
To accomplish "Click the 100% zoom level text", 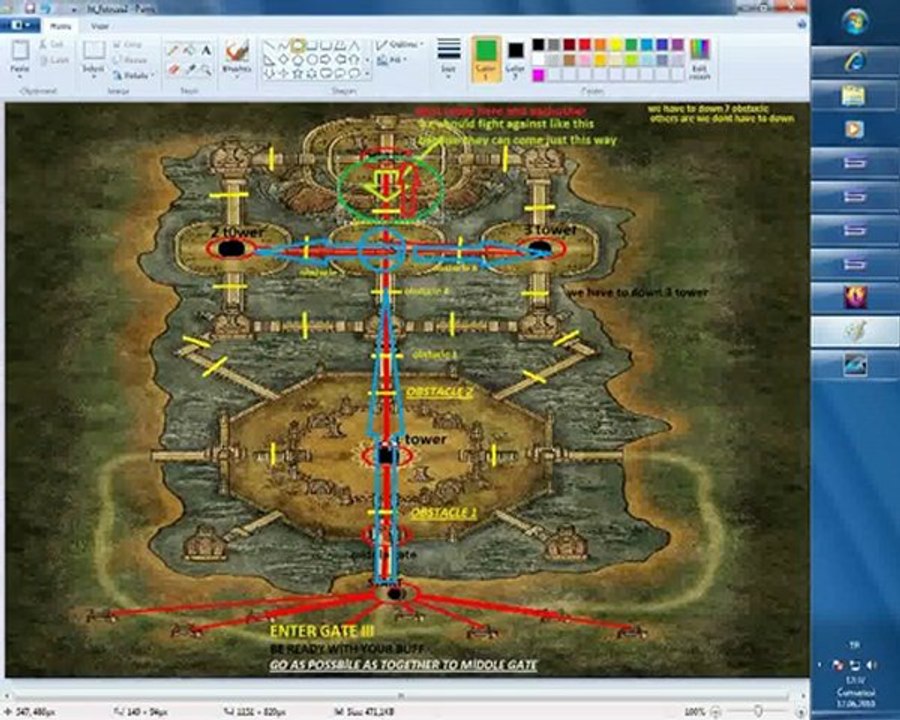I will point(695,712).
